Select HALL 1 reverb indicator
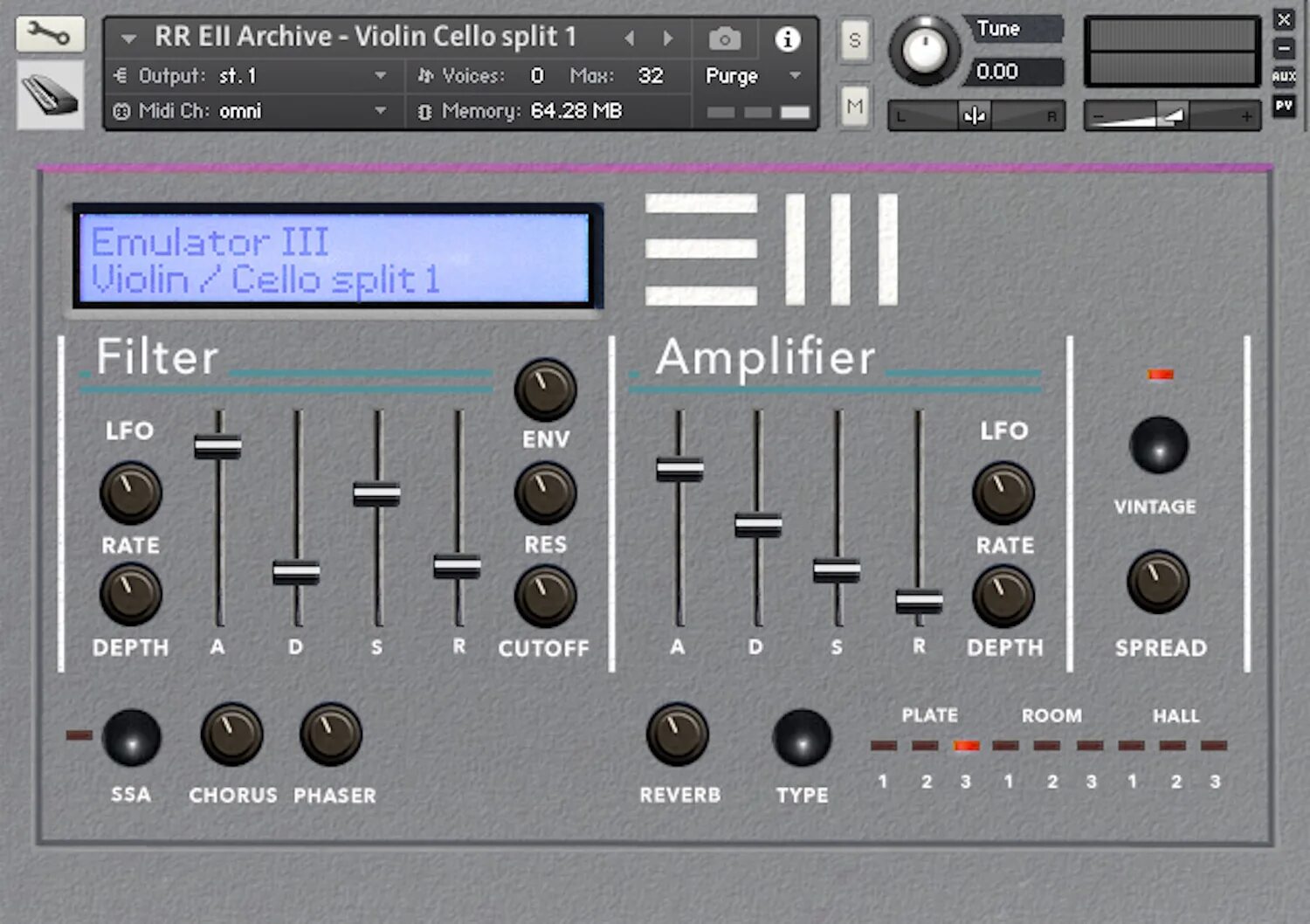This screenshot has height=924, width=1310. 1131,746
